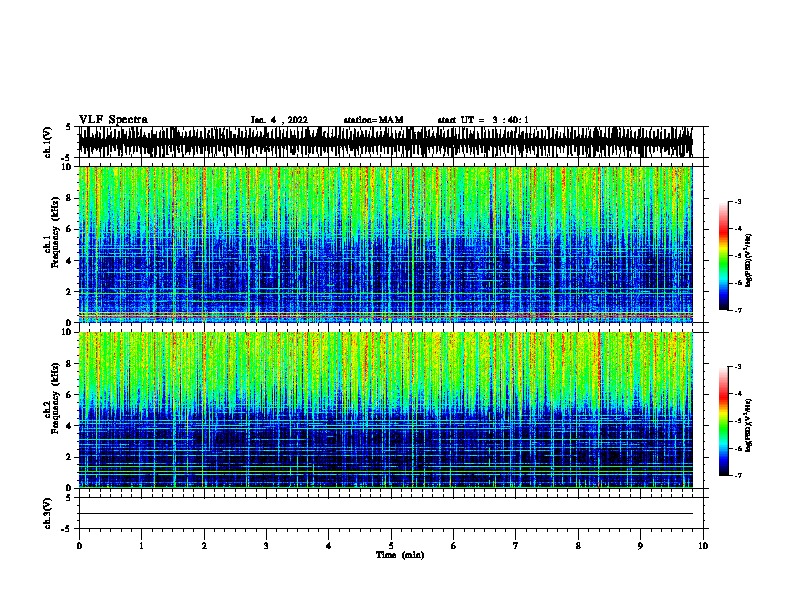Click time axis tick label "1"
Viewport: 792px width, 612px height.
[141, 546]
